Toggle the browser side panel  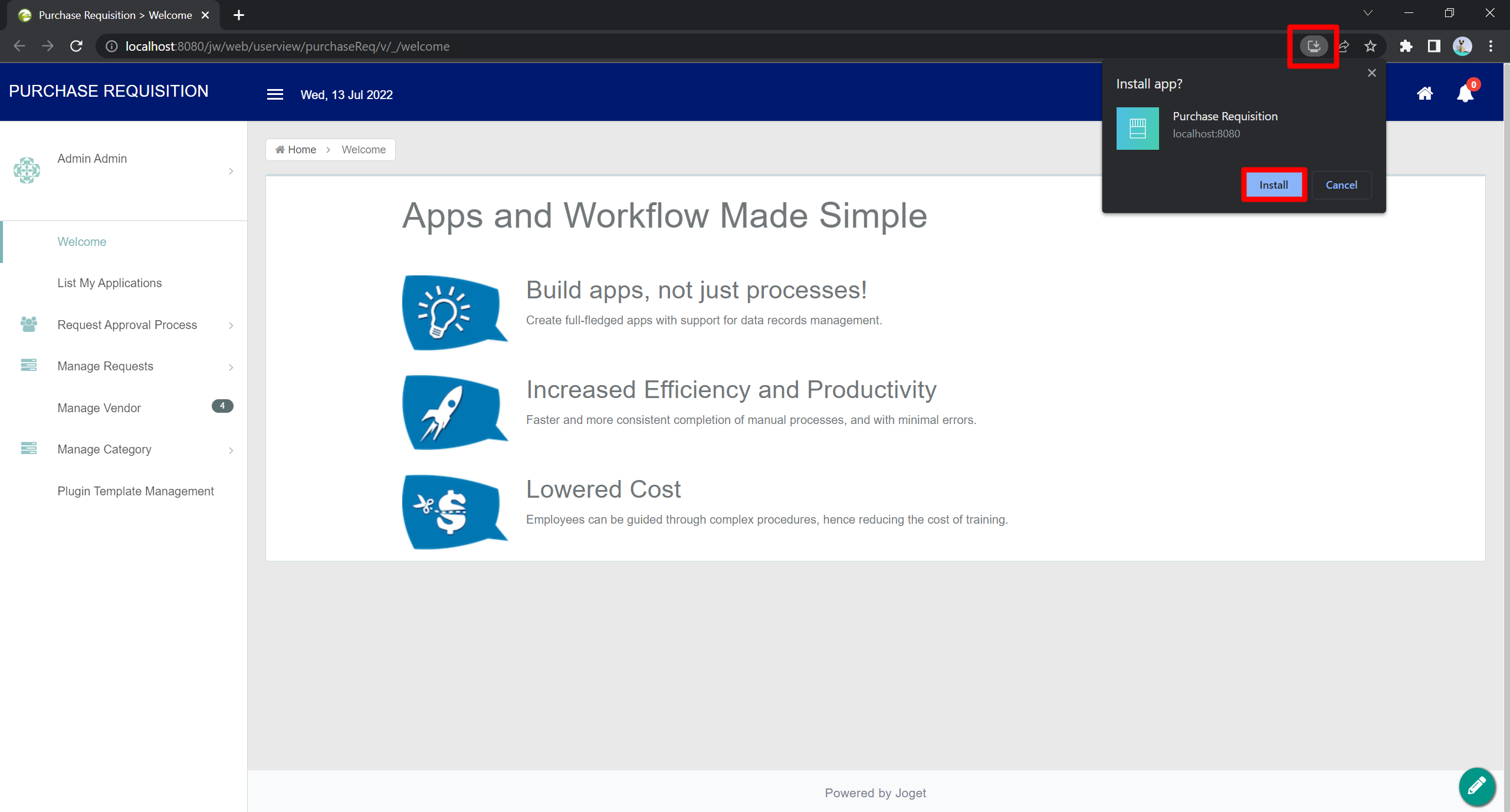1434,46
